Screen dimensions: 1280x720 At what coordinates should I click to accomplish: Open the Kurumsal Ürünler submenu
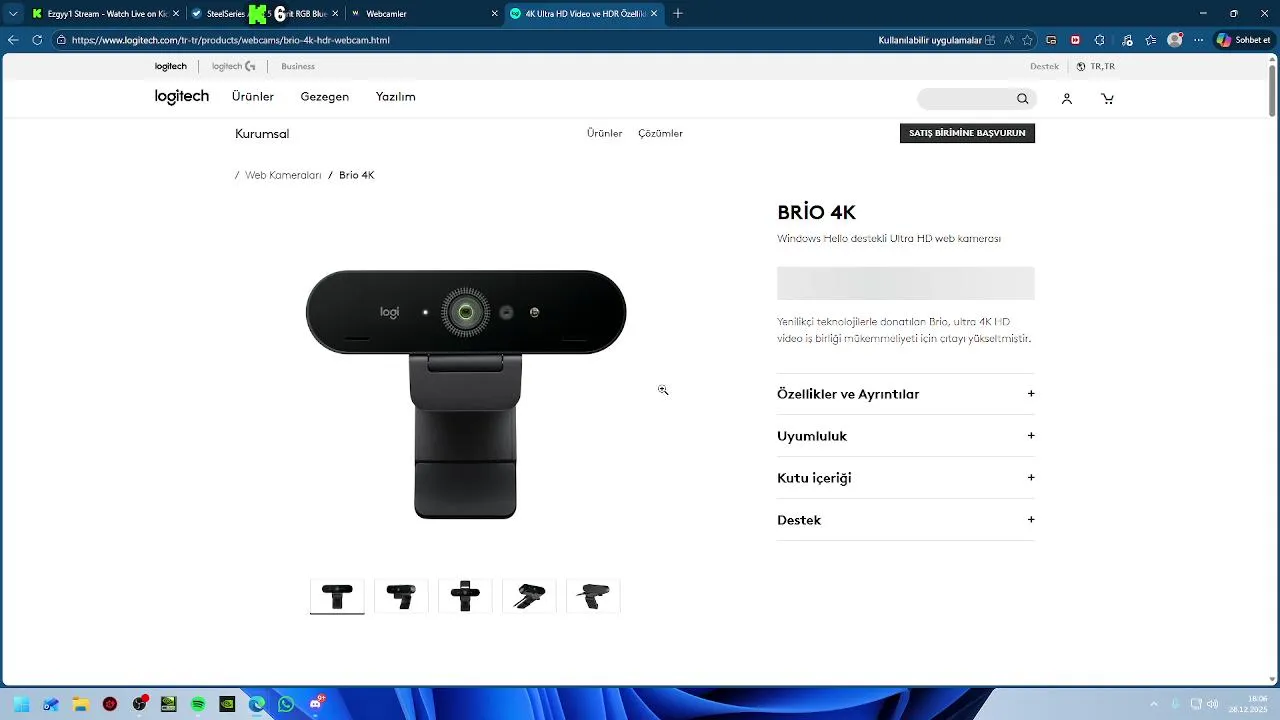(x=605, y=133)
